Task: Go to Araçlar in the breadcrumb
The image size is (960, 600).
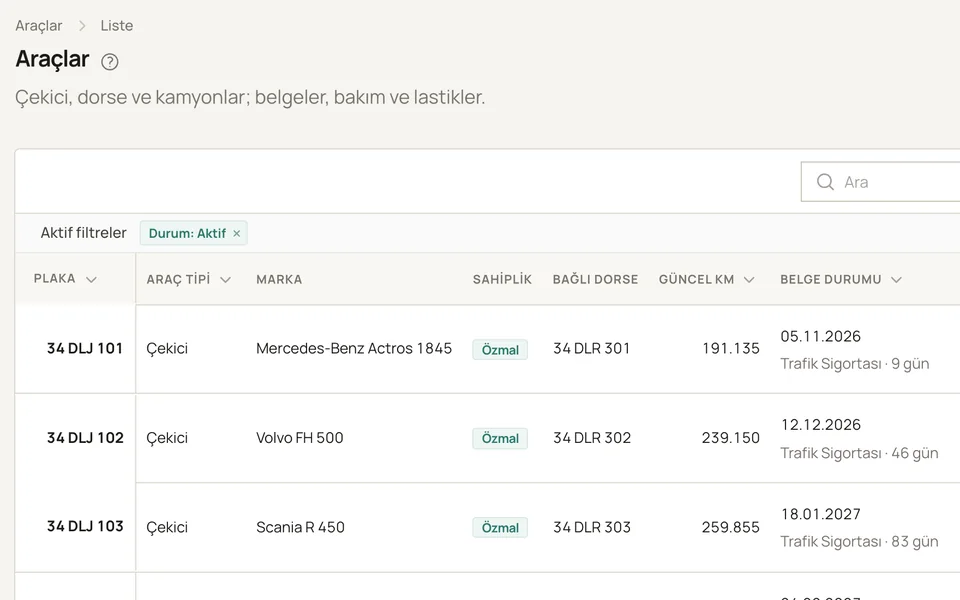Action: coord(39,26)
